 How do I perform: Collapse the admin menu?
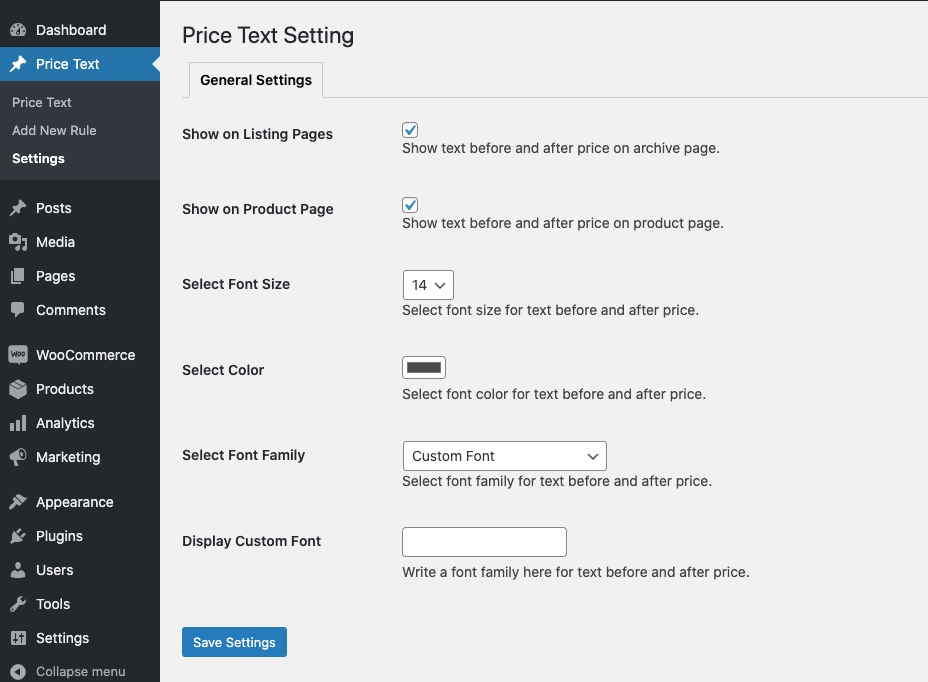pos(21,671)
